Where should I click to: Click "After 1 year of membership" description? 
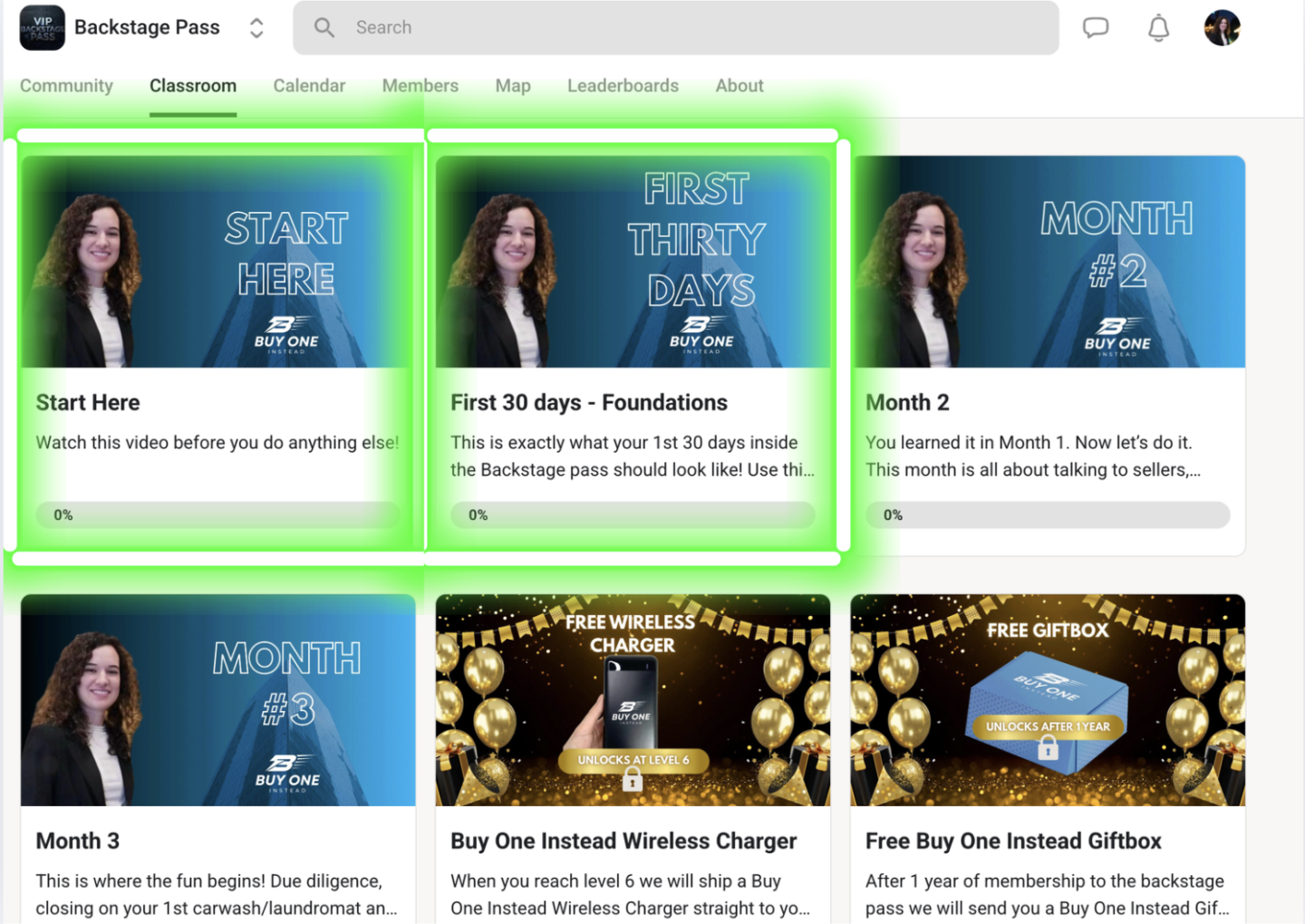pos(1048,894)
